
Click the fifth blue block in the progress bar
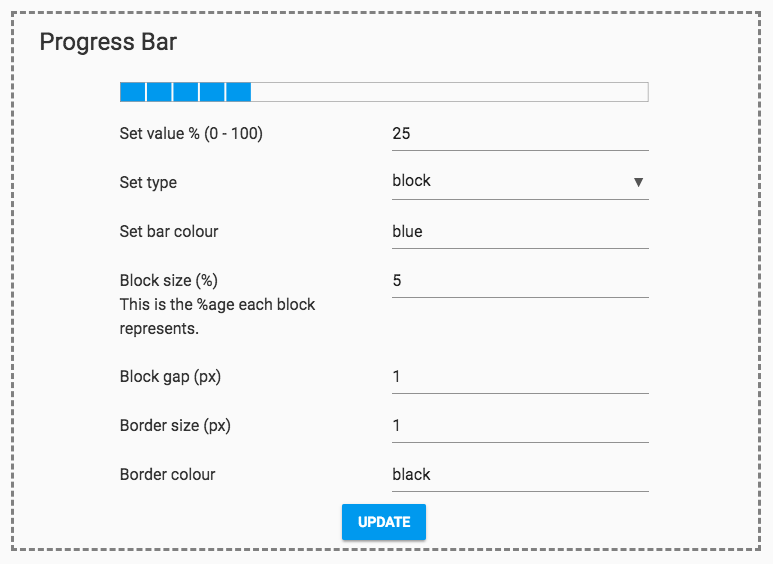click(x=238, y=92)
